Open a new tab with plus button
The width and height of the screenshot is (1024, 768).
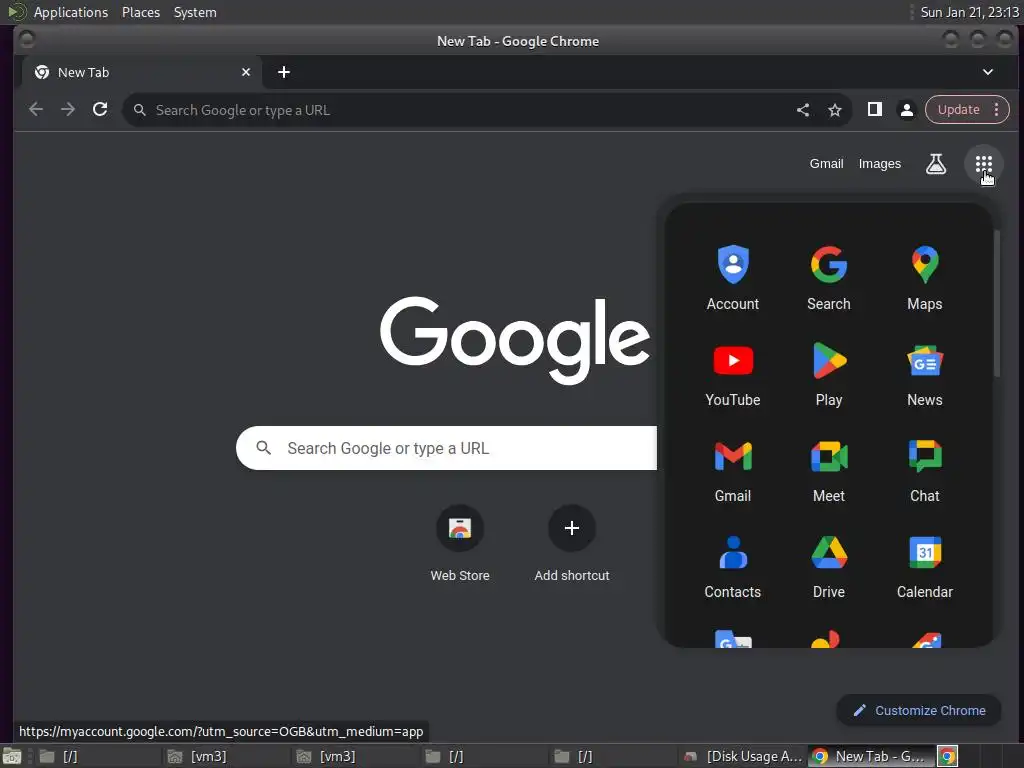tap(283, 72)
